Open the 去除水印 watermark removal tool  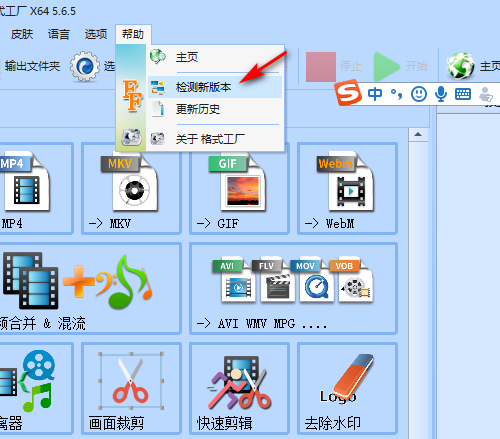point(347,388)
